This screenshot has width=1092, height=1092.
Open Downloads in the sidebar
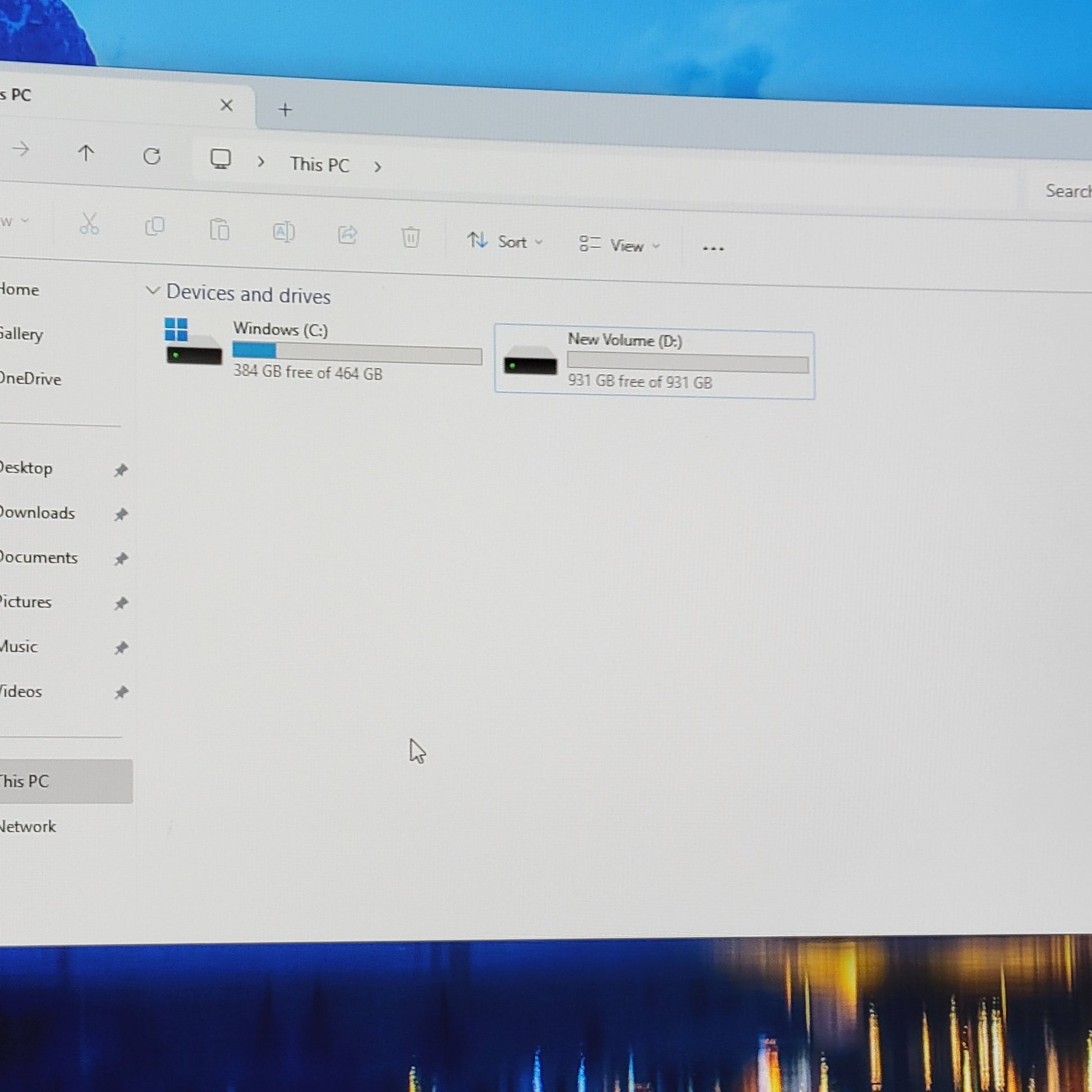coord(37,513)
